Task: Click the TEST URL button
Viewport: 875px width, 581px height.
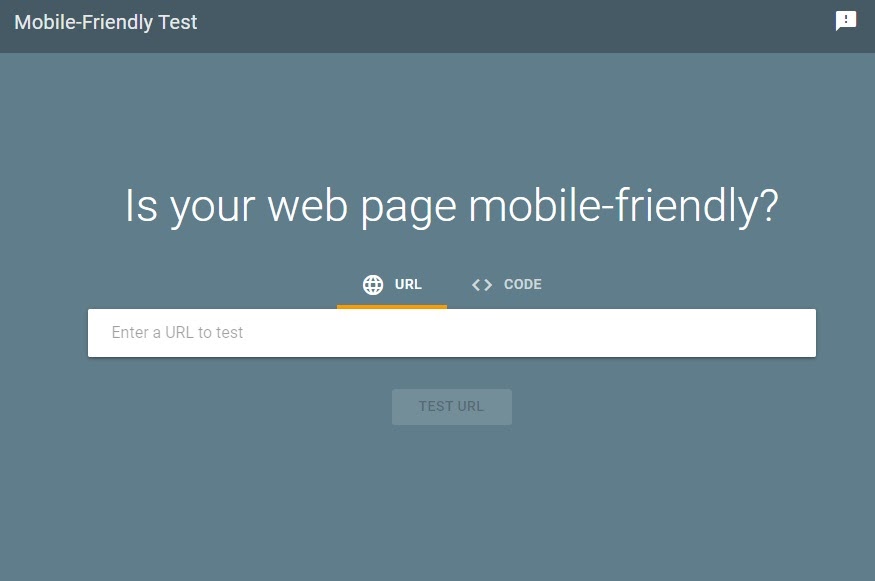Action: (451, 407)
